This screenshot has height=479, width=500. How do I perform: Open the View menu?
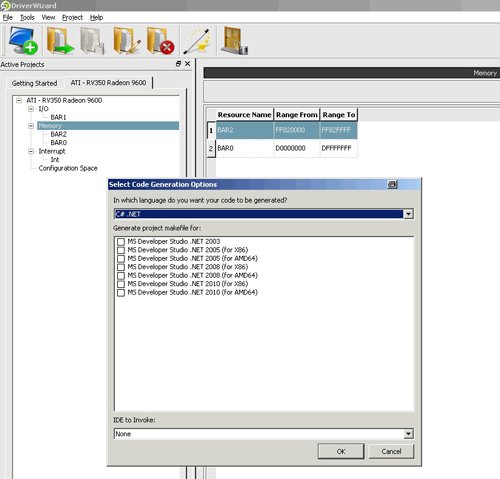click(48, 17)
